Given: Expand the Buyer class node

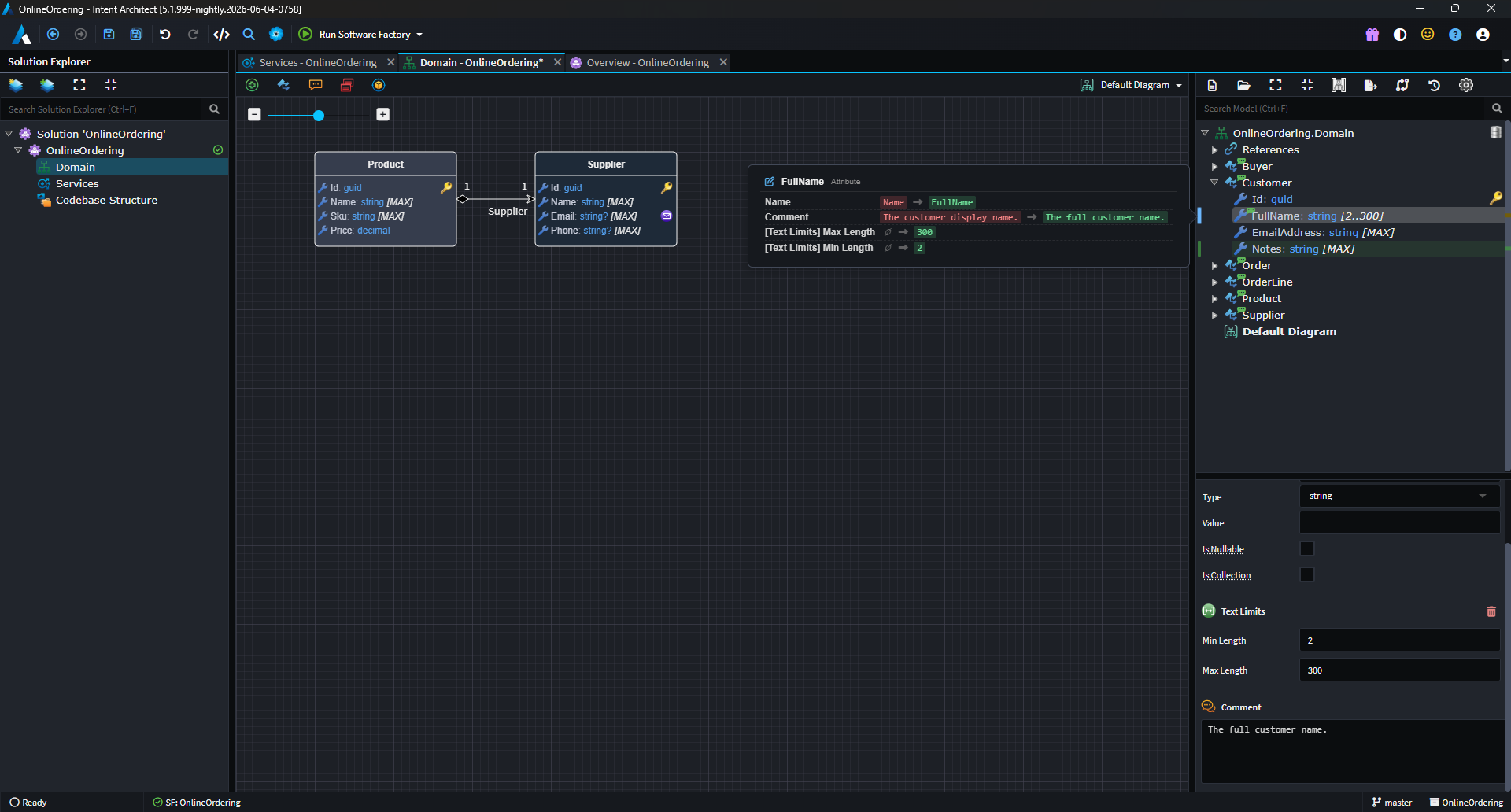Looking at the screenshot, I should click(1215, 166).
